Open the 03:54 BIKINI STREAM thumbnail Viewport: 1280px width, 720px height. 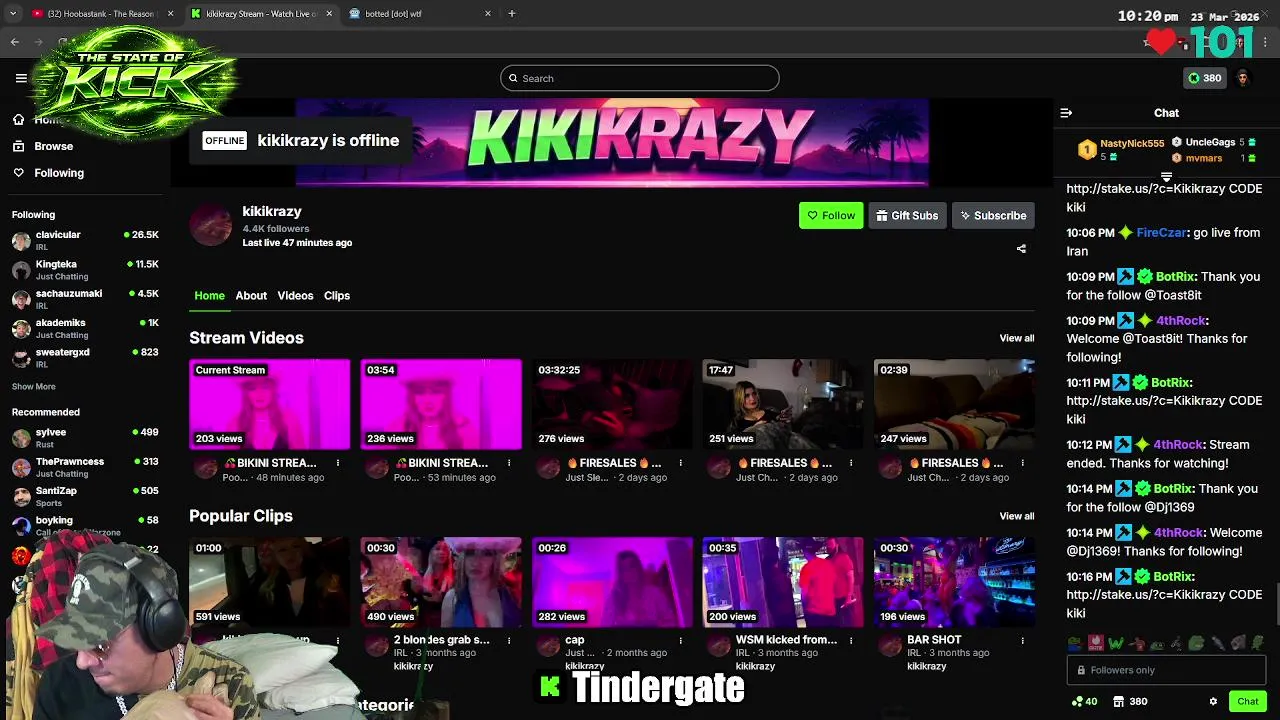(x=441, y=404)
